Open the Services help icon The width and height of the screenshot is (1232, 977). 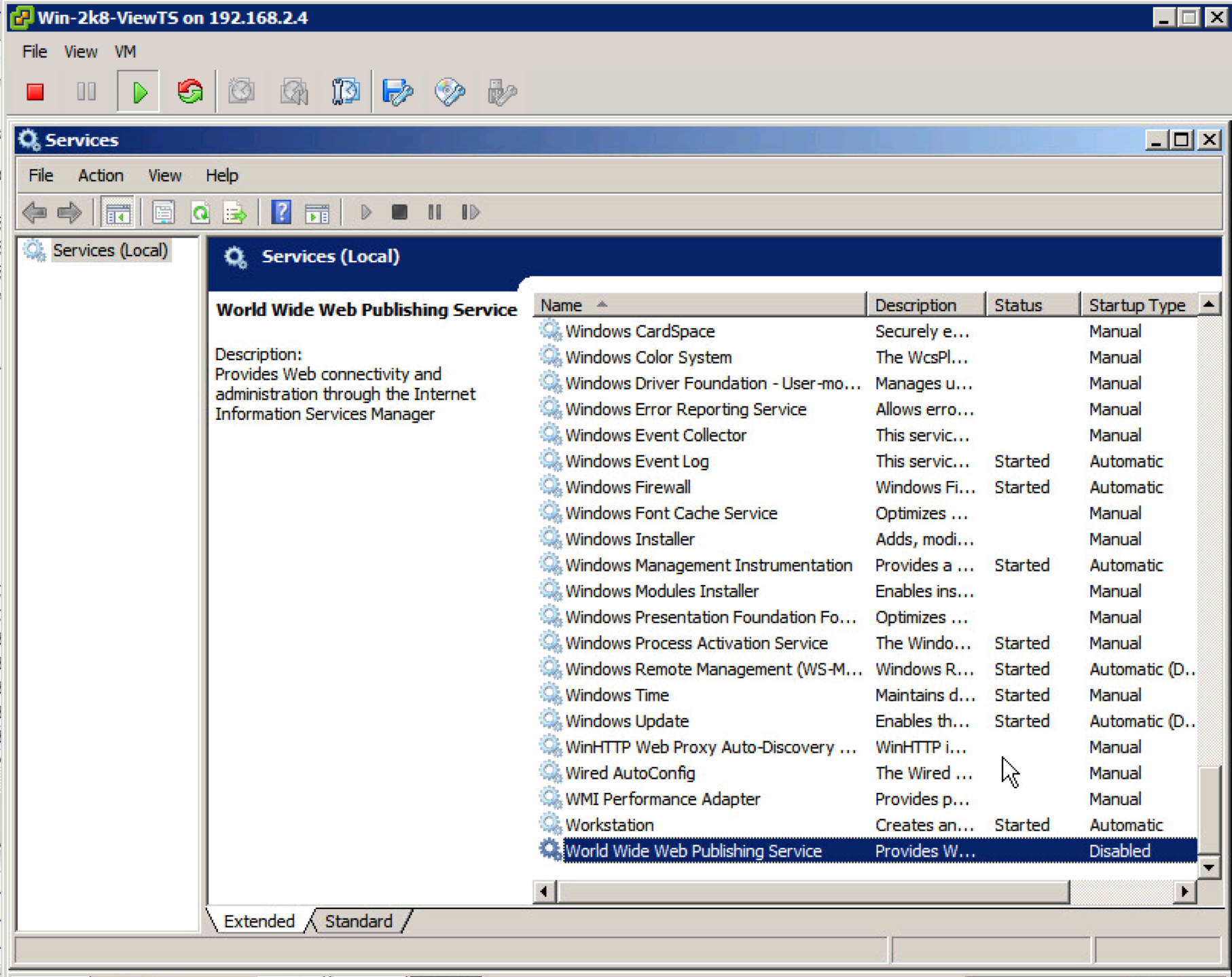click(x=280, y=213)
